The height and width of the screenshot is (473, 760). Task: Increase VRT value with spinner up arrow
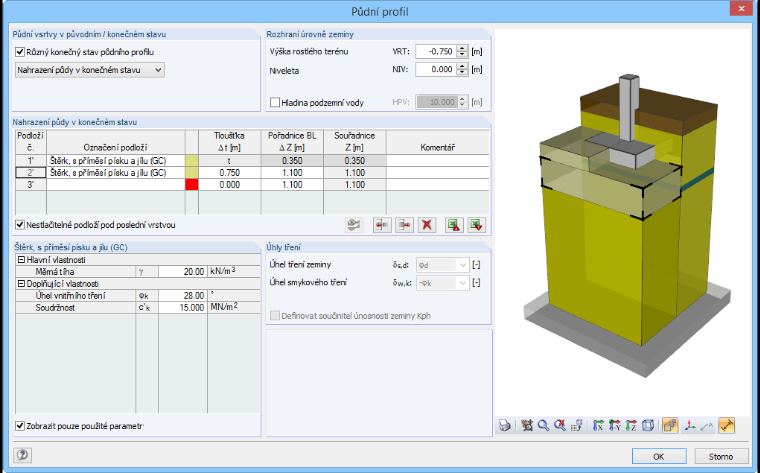tap(462, 48)
